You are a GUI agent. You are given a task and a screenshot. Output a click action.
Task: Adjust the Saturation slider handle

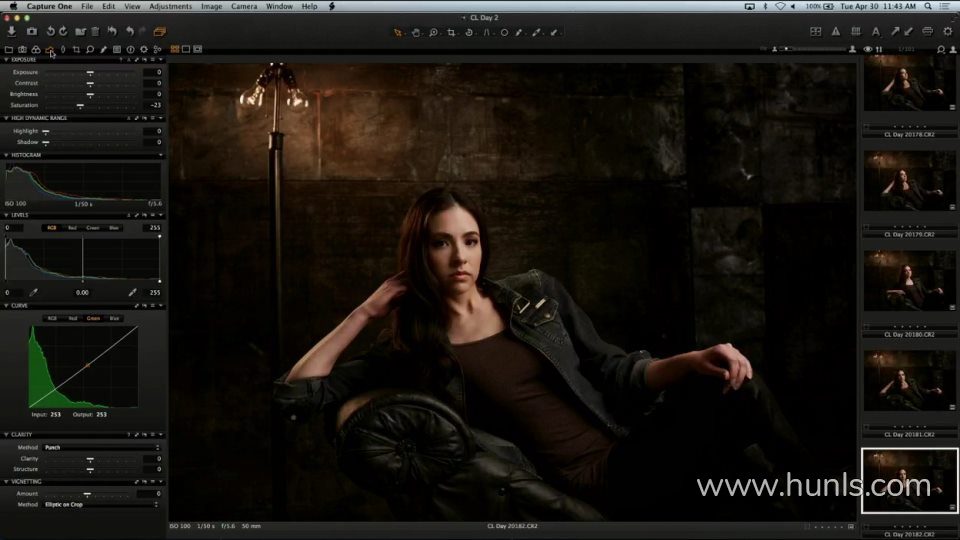[x=80, y=106]
